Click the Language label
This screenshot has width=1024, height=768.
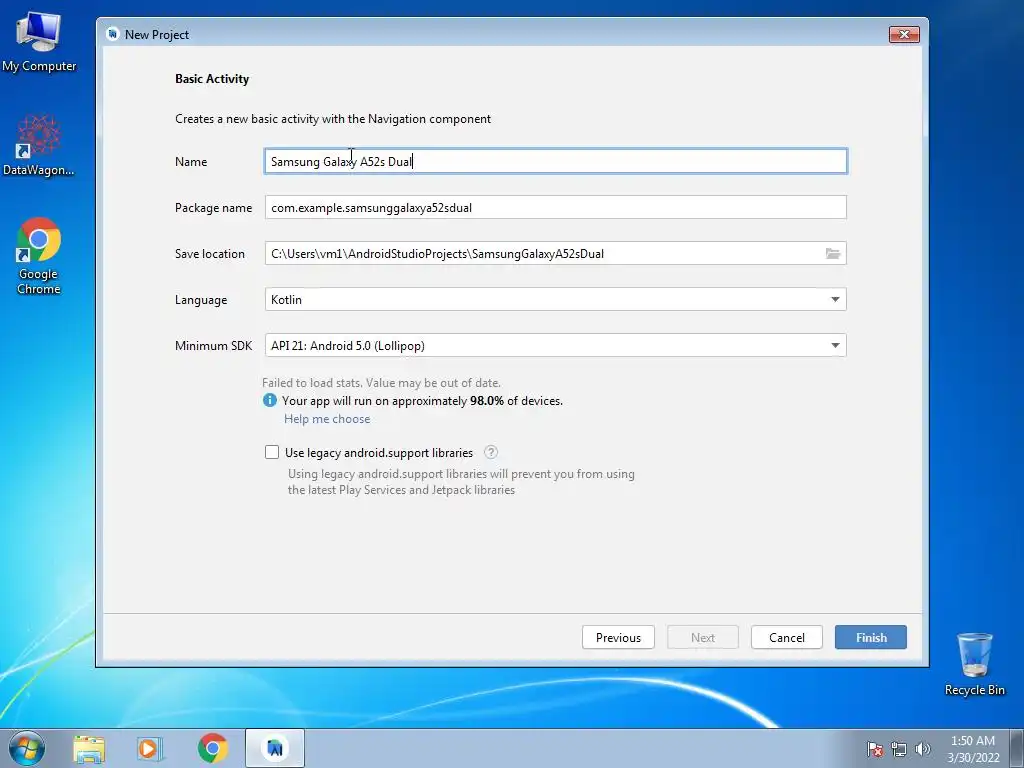click(200, 300)
